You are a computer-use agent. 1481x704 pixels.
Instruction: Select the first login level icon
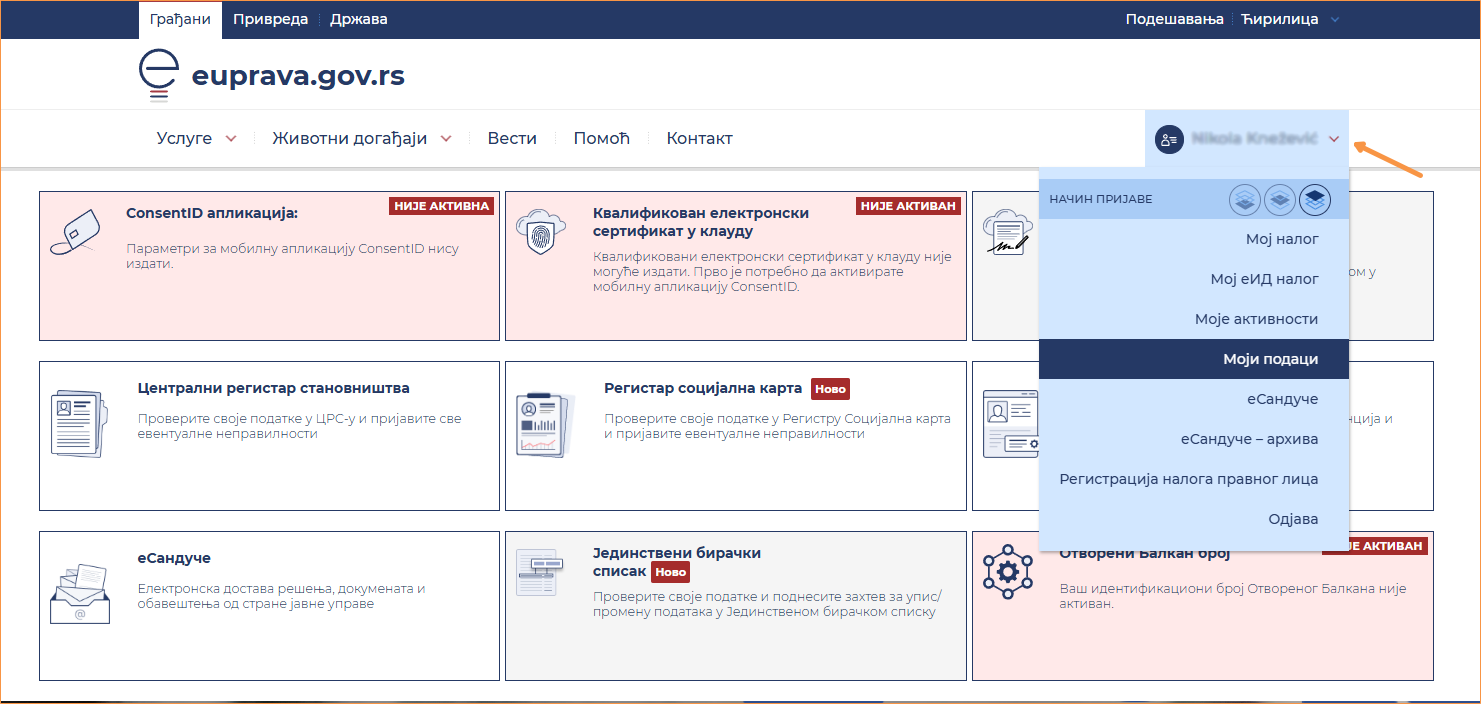(x=1244, y=200)
